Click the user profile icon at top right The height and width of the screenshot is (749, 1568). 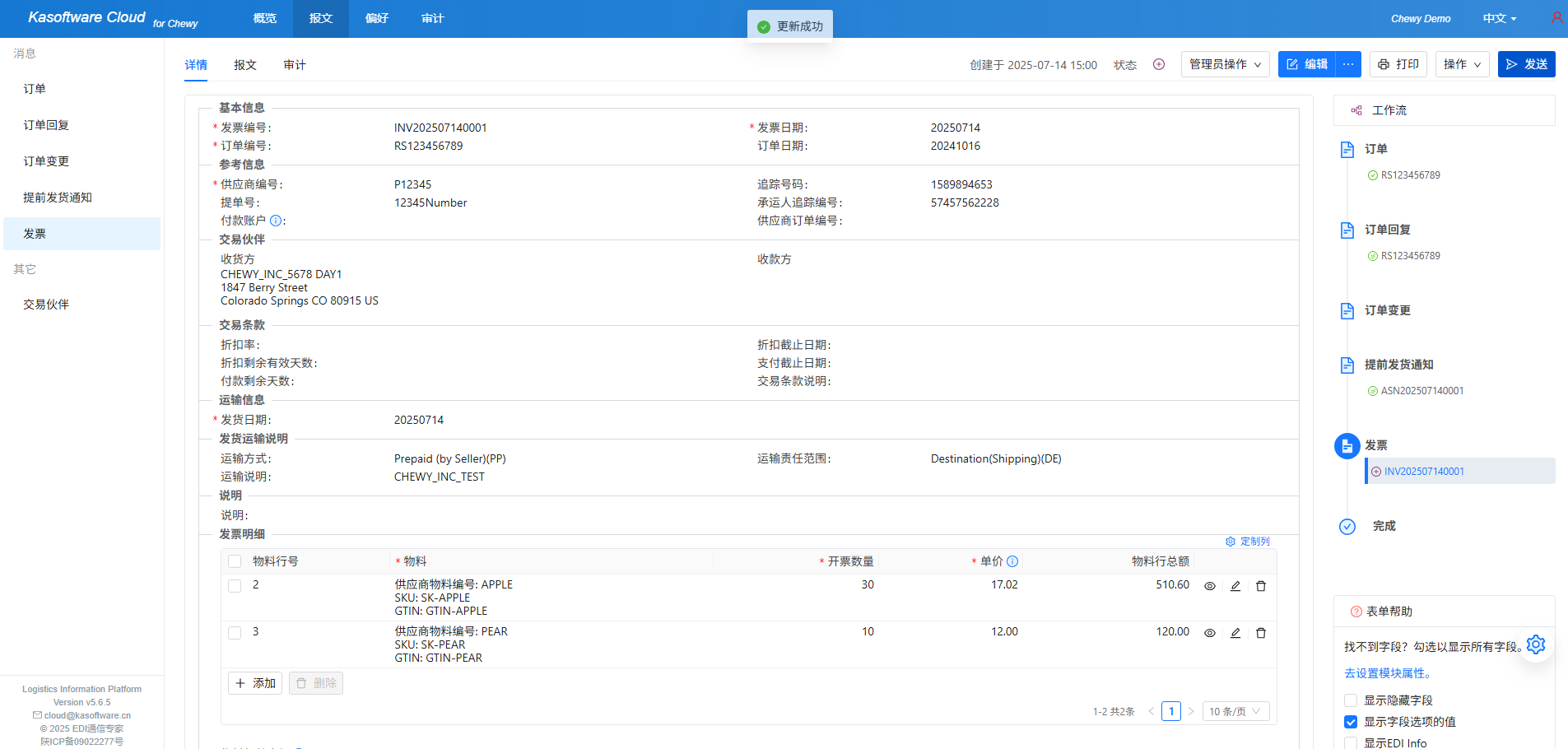[x=1556, y=17]
